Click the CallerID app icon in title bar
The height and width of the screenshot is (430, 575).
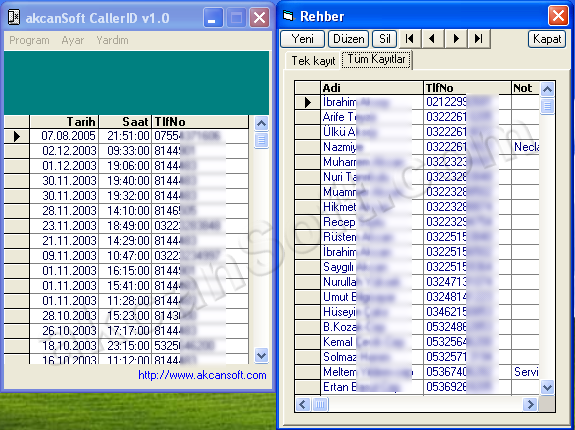pyautogui.click(x=14, y=18)
